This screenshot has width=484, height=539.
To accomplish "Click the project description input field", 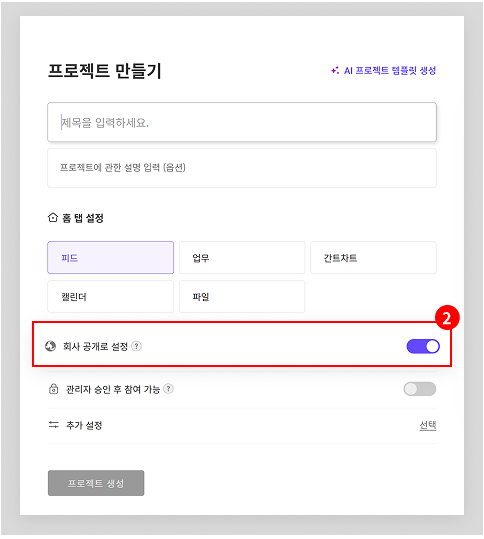I will pos(242,168).
